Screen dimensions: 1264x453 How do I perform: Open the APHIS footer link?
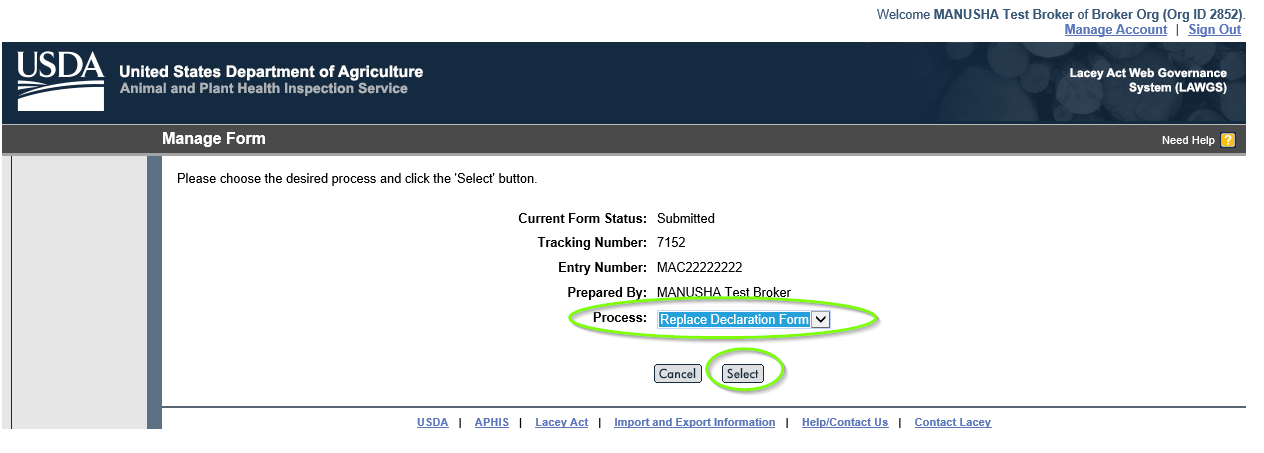click(x=491, y=422)
